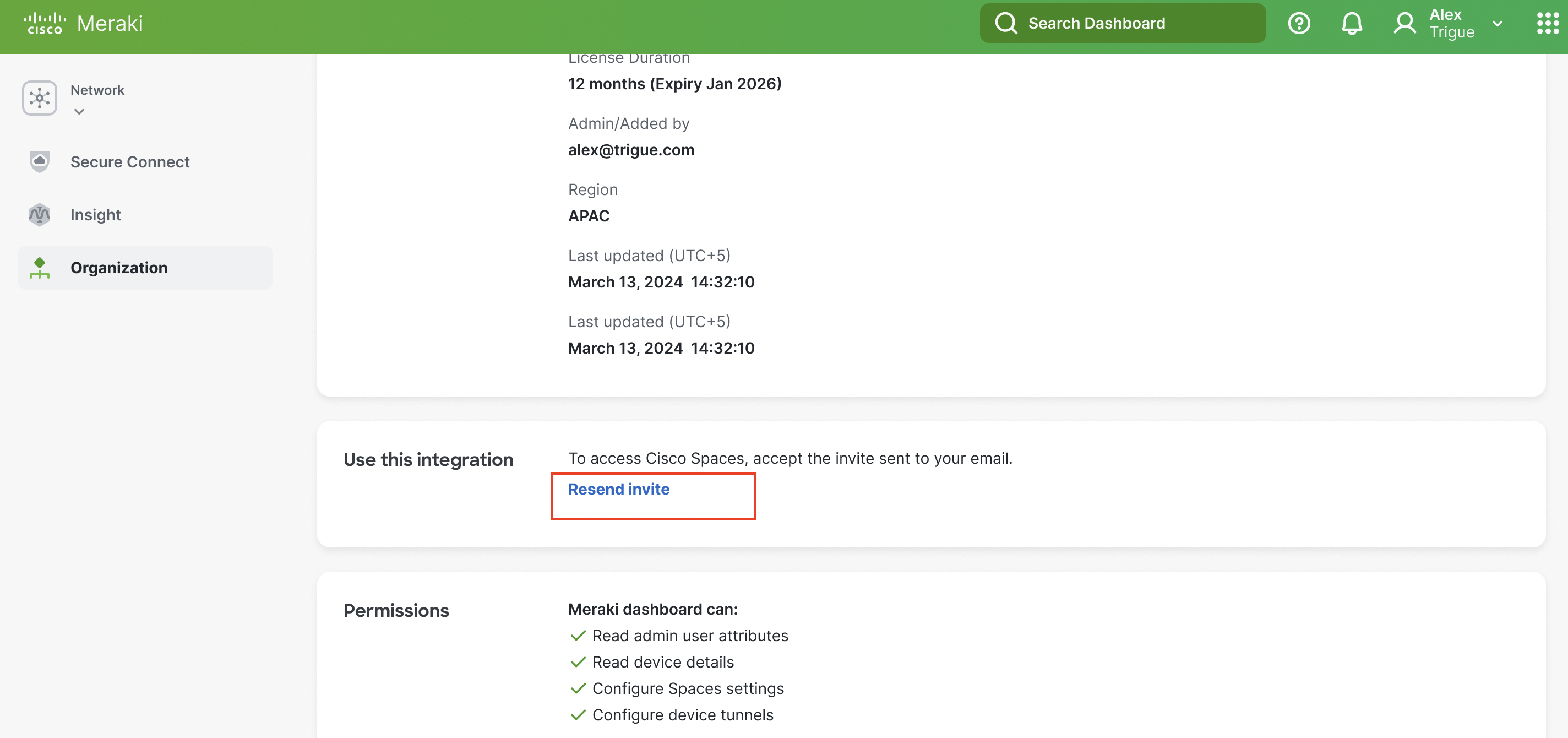The width and height of the screenshot is (1568, 738).
Task: Click the Resend invite link
Action: 618,489
